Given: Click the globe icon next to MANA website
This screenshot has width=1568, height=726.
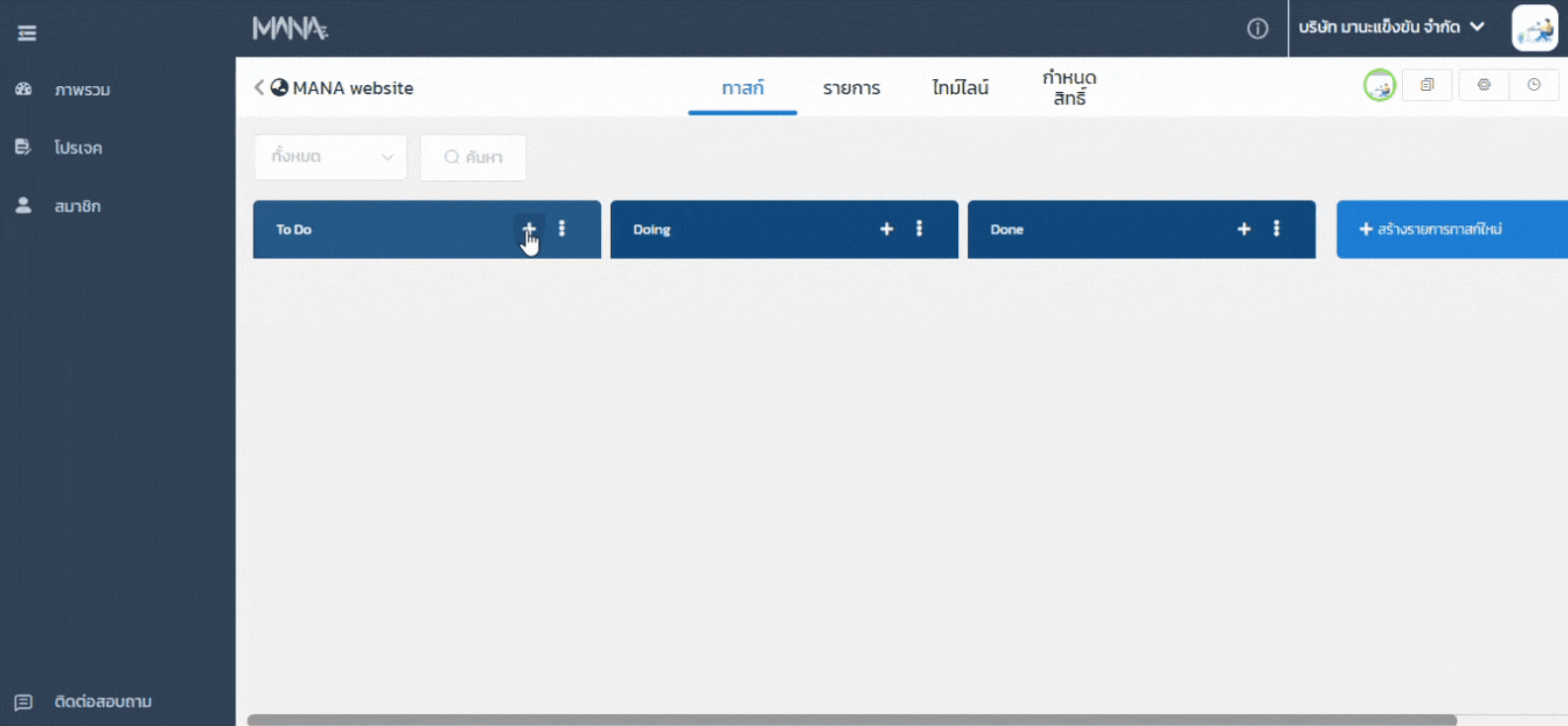Looking at the screenshot, I should click(x=280, y=87).
